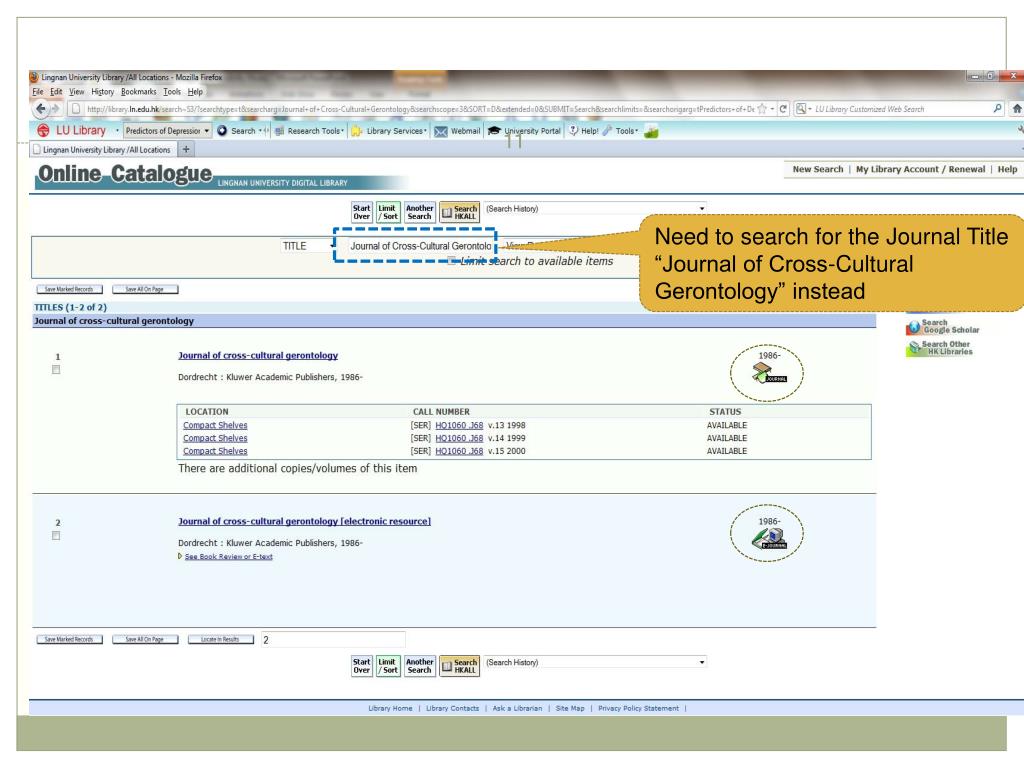The image size is (1024, 768).
Task: Click the Search HKALL button above the results
Action: (x=460, y=212)
